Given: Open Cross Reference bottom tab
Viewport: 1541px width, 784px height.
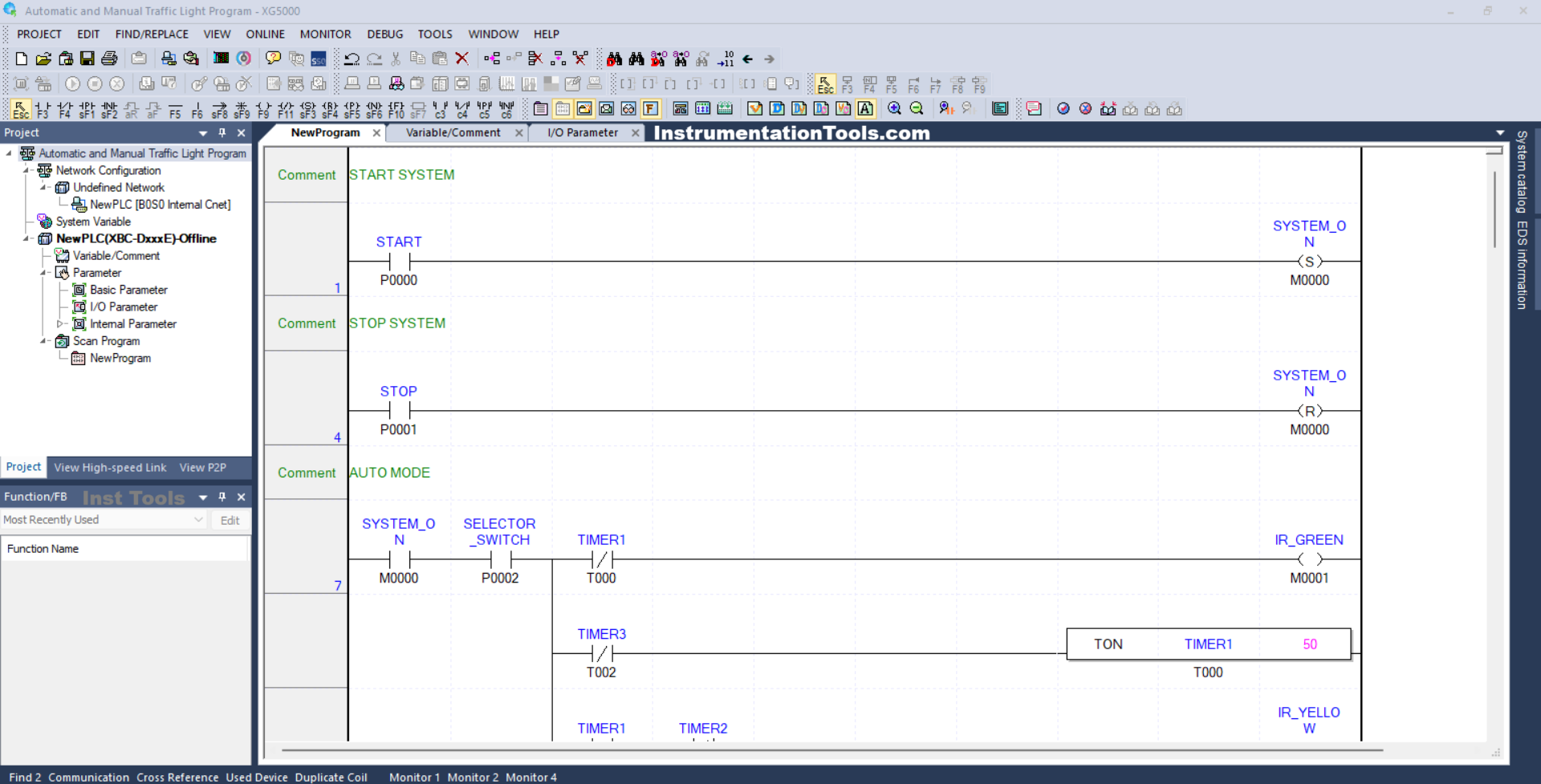Looking at the screenshot, I should point(177,777).
